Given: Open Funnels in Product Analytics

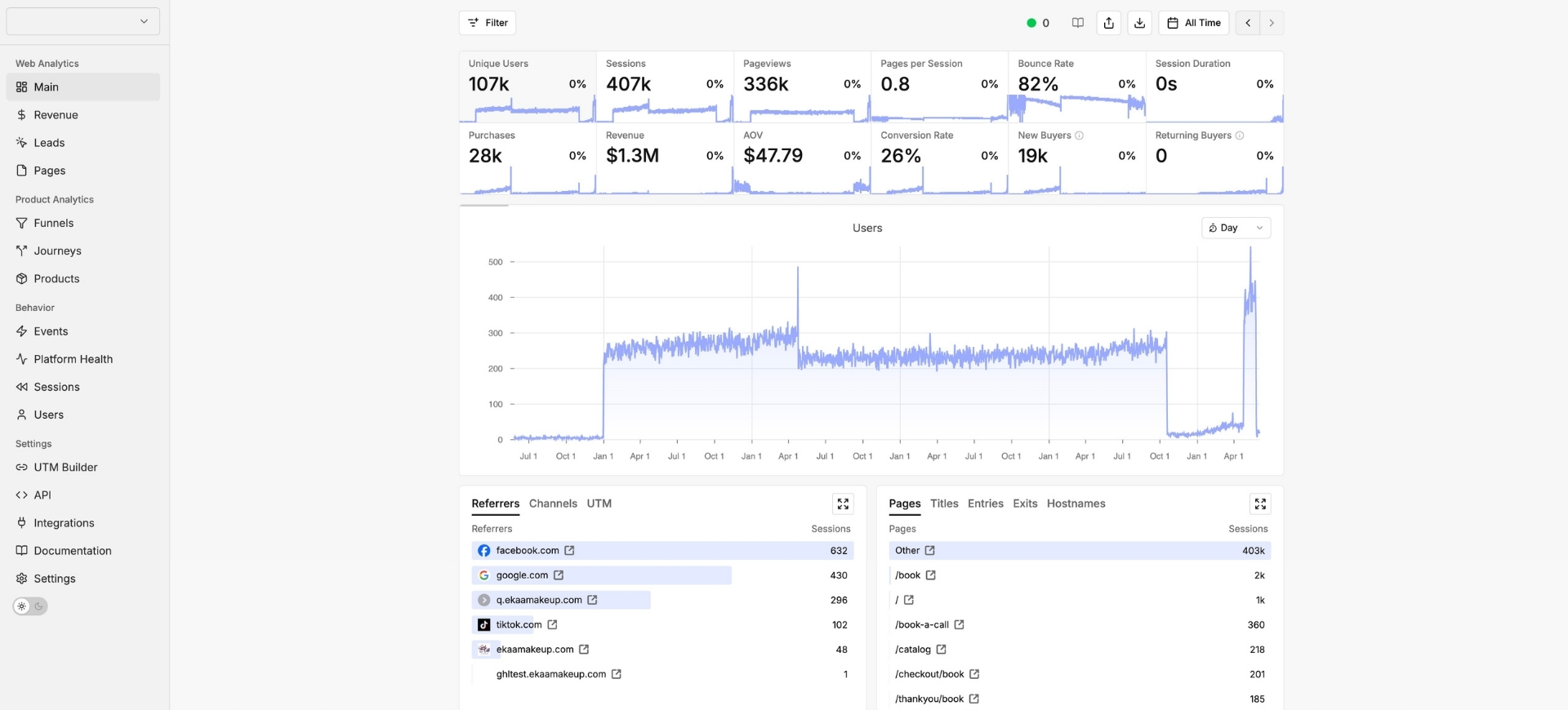Looking at the screenshot, I should (x=83, y=223).
